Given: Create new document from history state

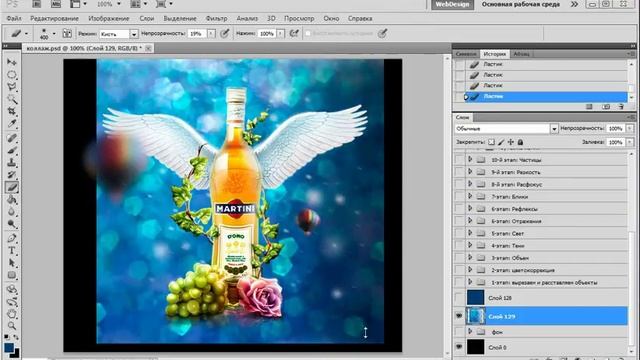Looking at the screenshot, I should tap(589, 107).
